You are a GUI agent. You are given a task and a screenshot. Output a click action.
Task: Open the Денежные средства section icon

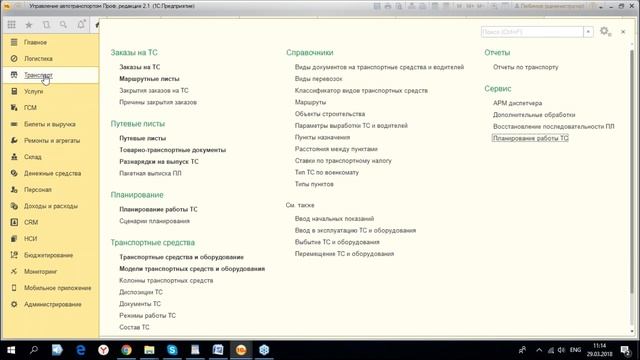pyautogui.click(x=14, y=173)
